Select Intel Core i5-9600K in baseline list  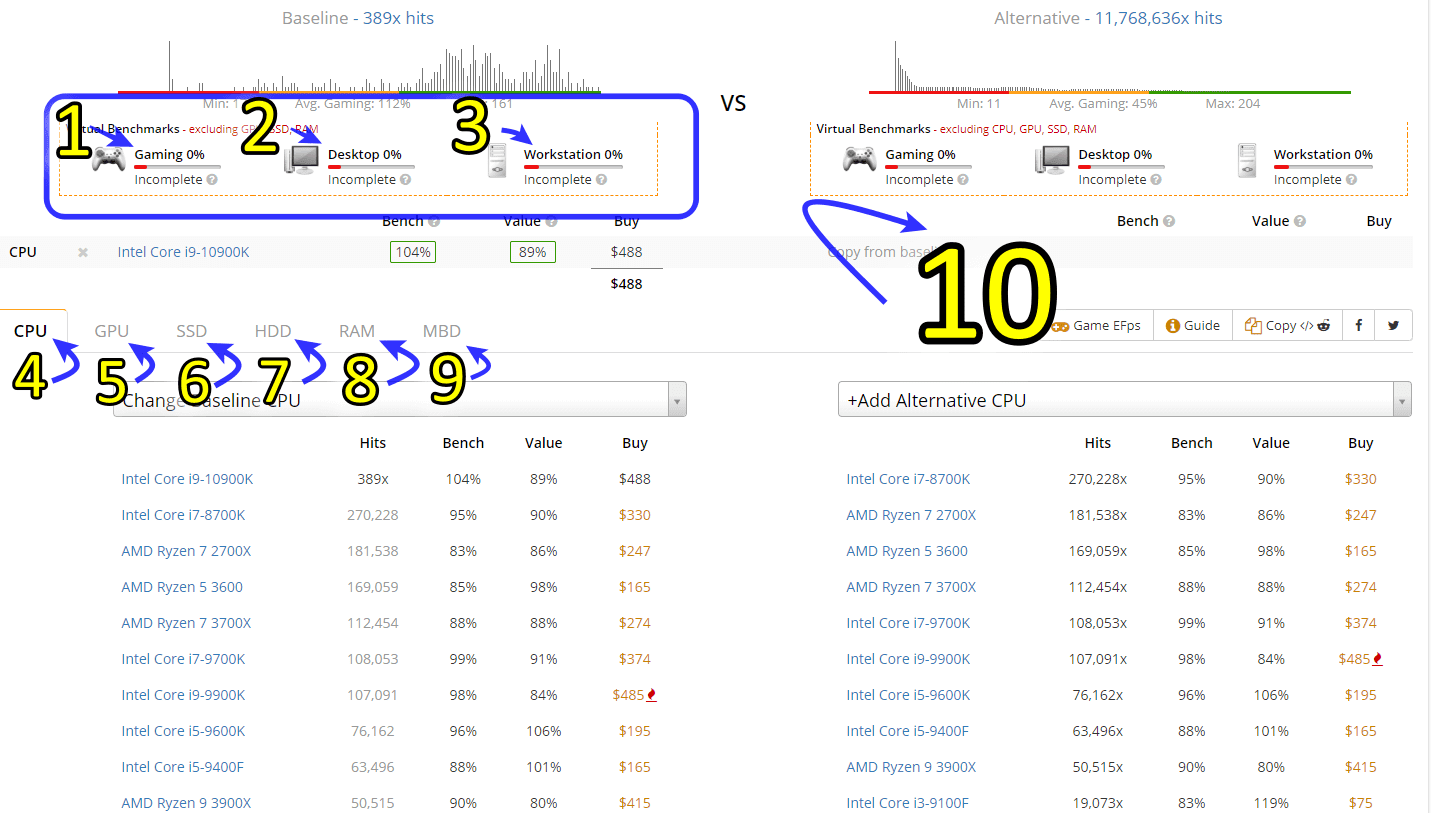pyautogui.click(x=183, y=731)
